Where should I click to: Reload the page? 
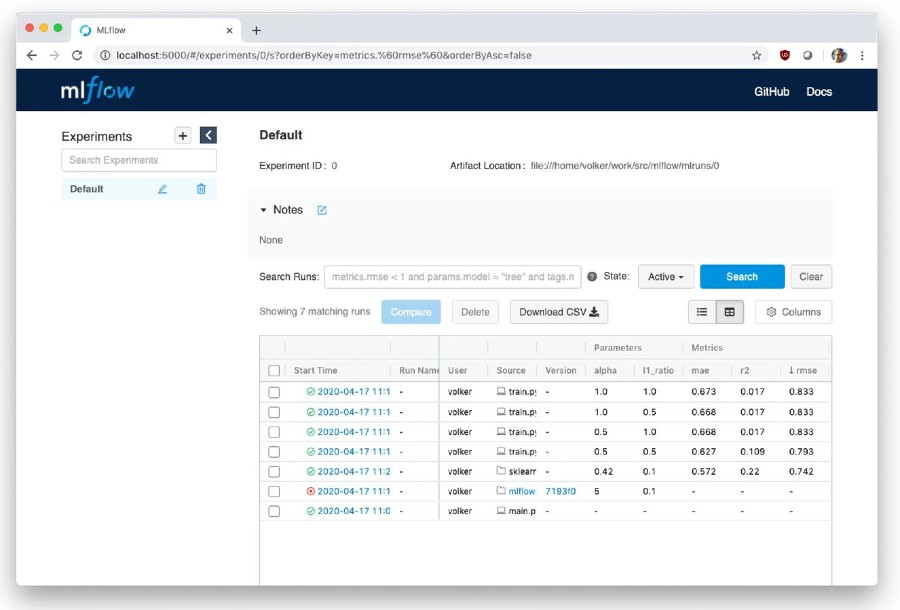pyautogui.click(x=77, y=55)
